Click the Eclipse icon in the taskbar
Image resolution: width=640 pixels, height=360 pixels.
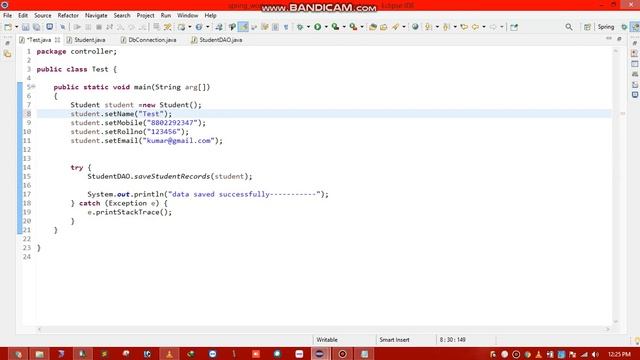point(320,354)
